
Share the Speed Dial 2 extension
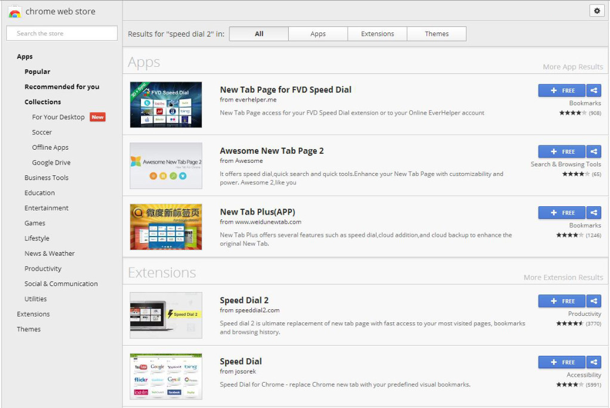594,301
